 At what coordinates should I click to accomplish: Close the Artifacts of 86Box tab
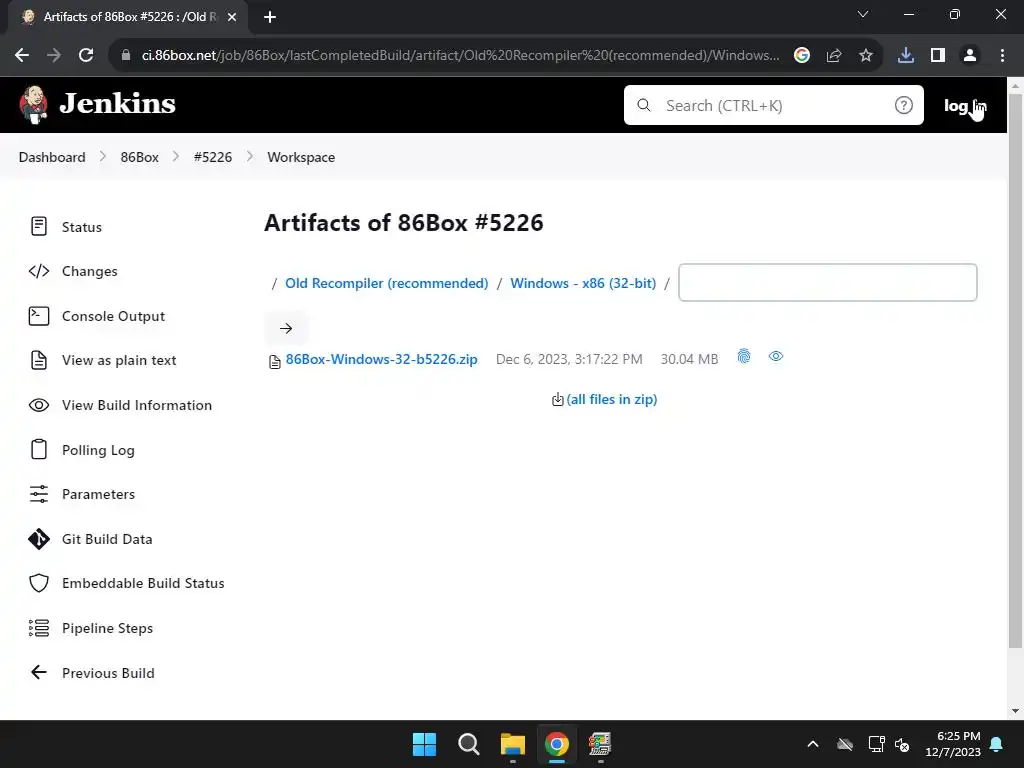tap(232, 18)
